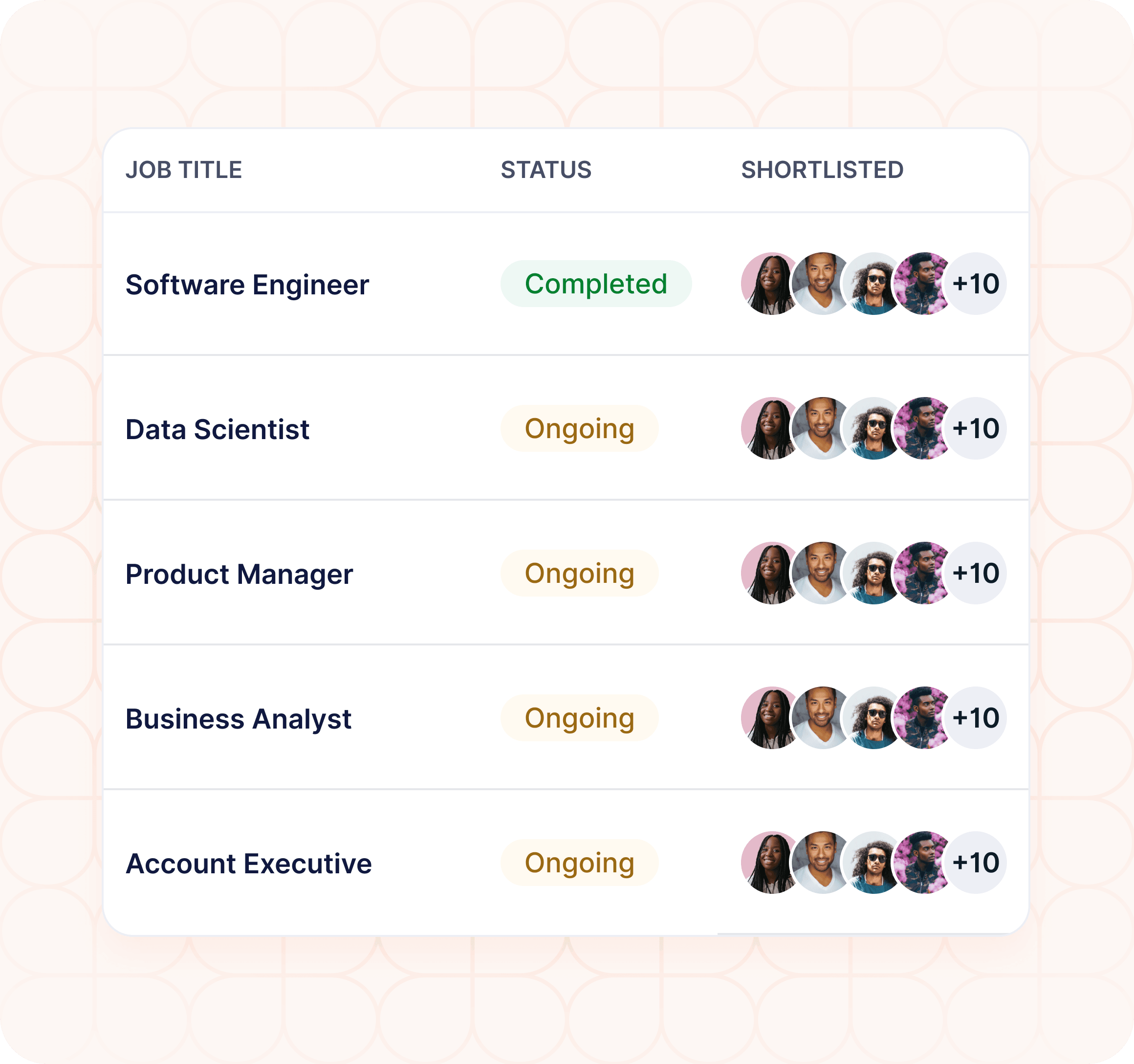Screen dimensions: 1134x1064
Task: Sort by the SHORTLISTED column header
Action: pyautogui.click(x=822, y=170)
